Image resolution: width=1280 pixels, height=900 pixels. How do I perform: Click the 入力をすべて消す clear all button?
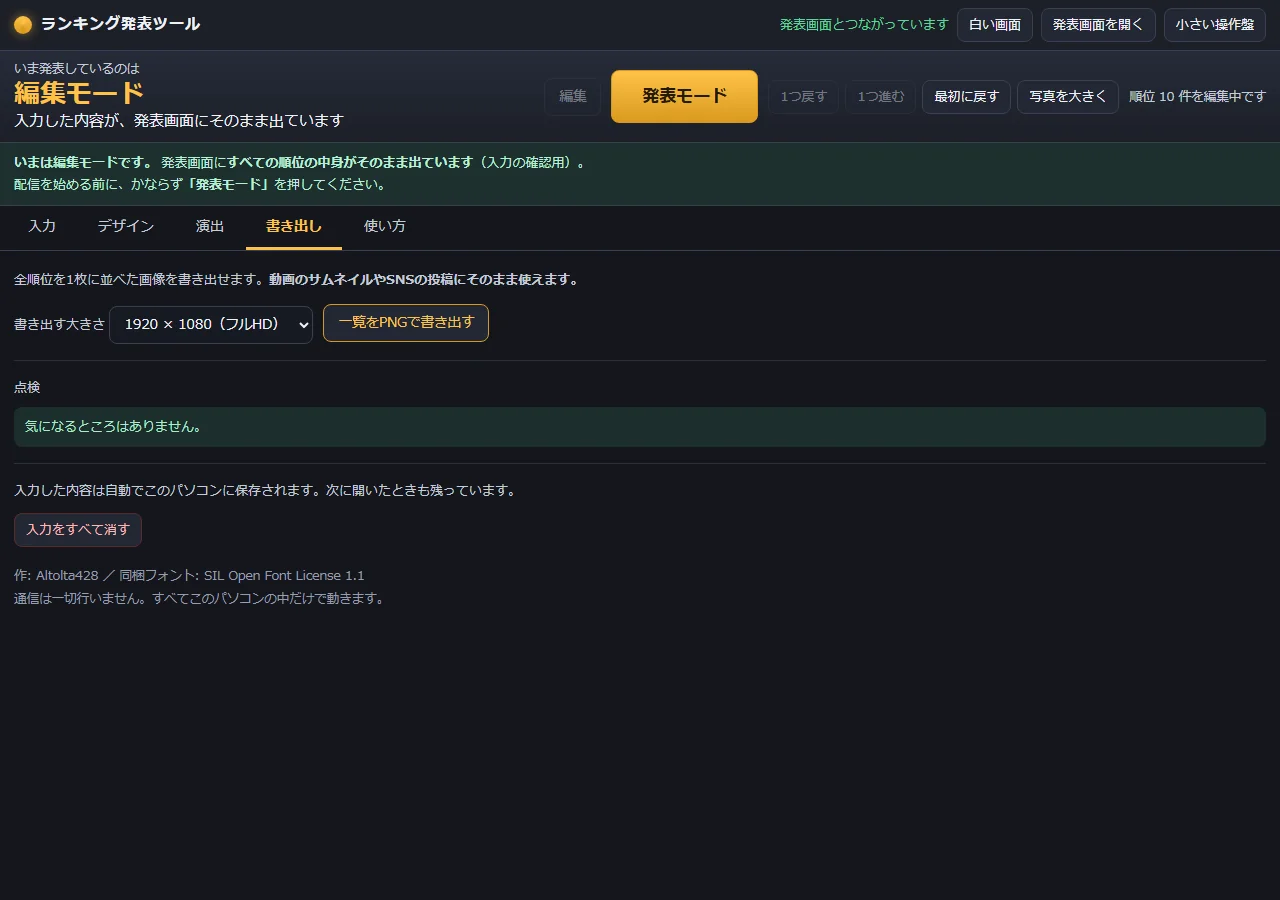click(78, 530)
